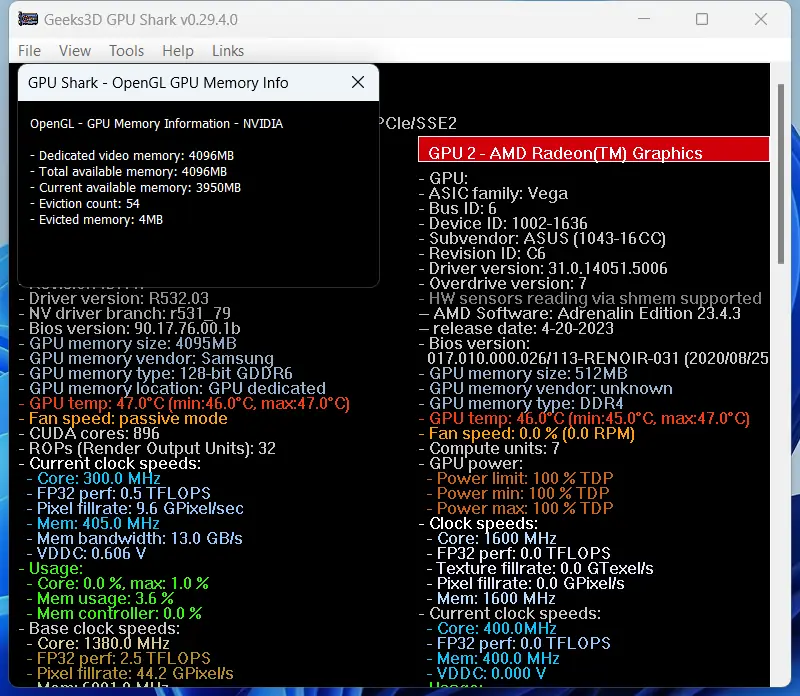Maximize the GPU Shark window

pyautogui.click(x=702, y=19)
